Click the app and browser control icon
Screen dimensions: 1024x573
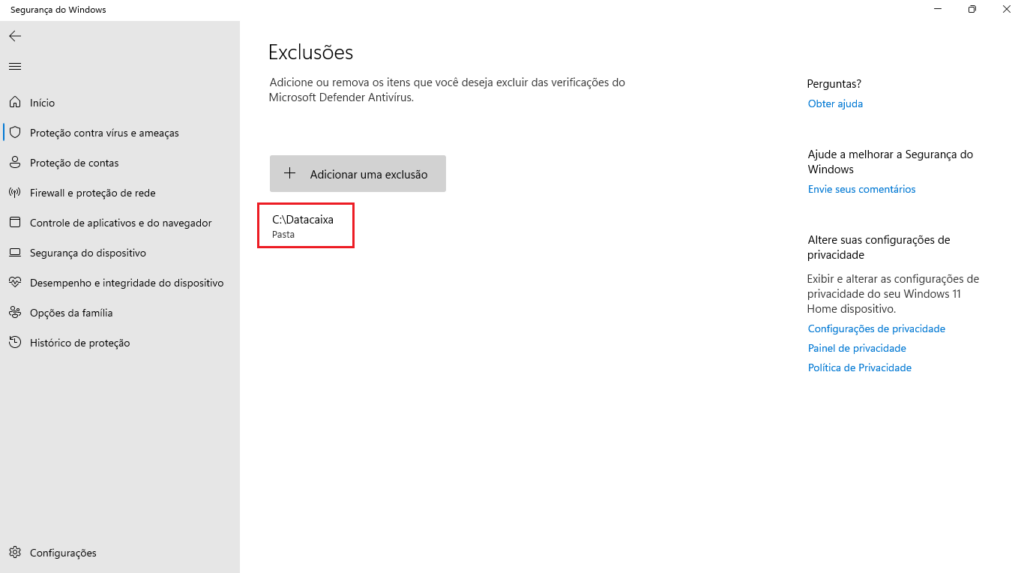tap(15, 223)
